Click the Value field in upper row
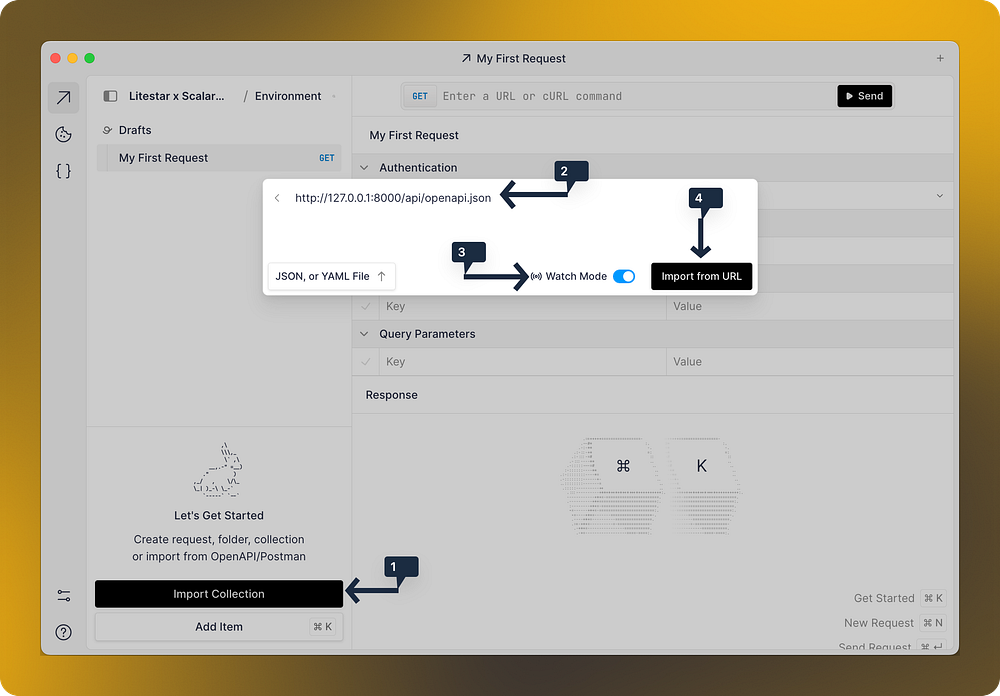 tap(810, 306)
